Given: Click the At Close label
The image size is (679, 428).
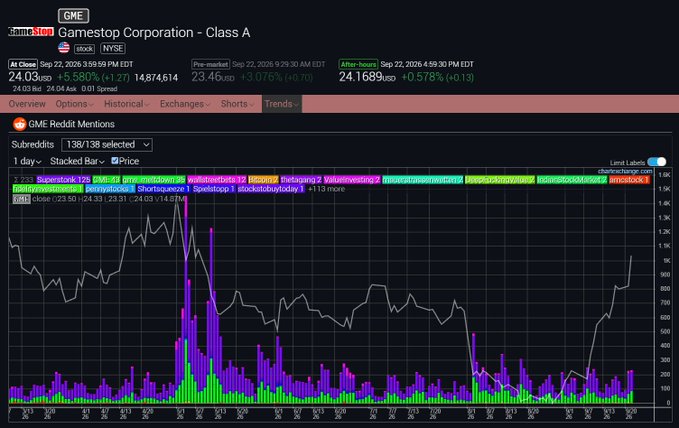Looking at the screenshot, I should pyautogui.click(x=23, y=64).
